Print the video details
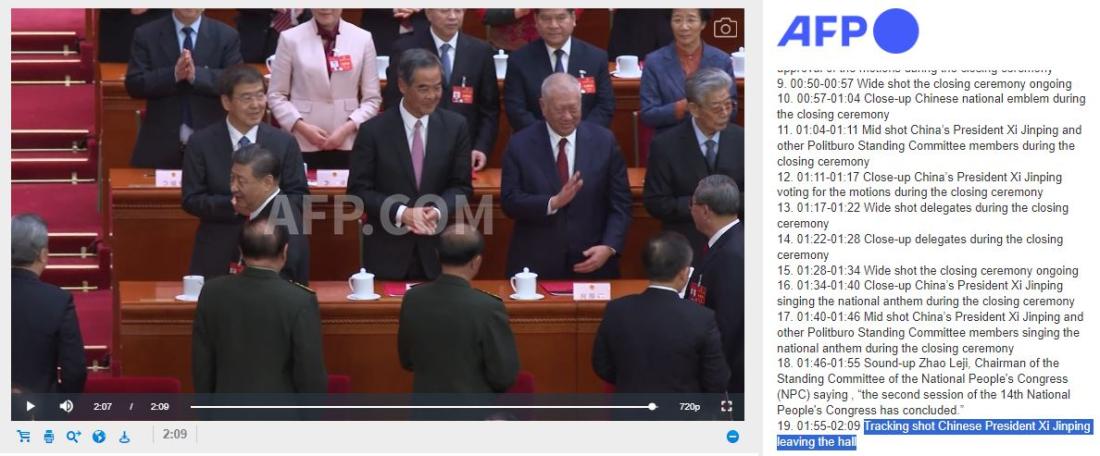The image size is (1100, 456). tap(48, 436)
